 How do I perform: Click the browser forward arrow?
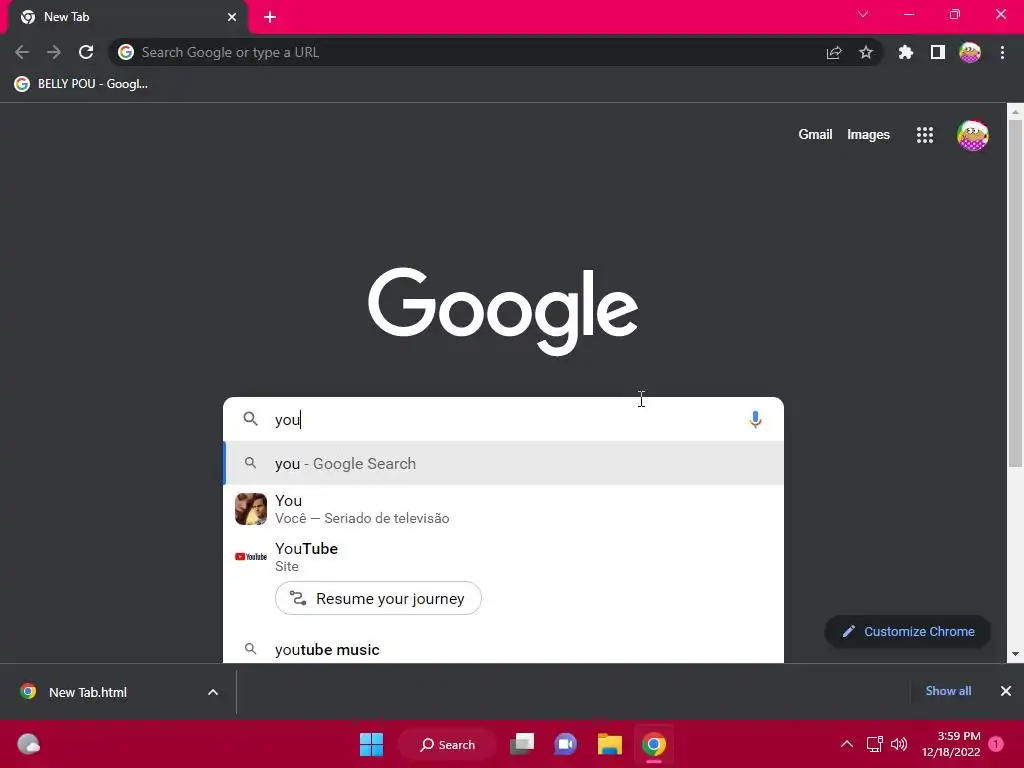pos(54,52)
